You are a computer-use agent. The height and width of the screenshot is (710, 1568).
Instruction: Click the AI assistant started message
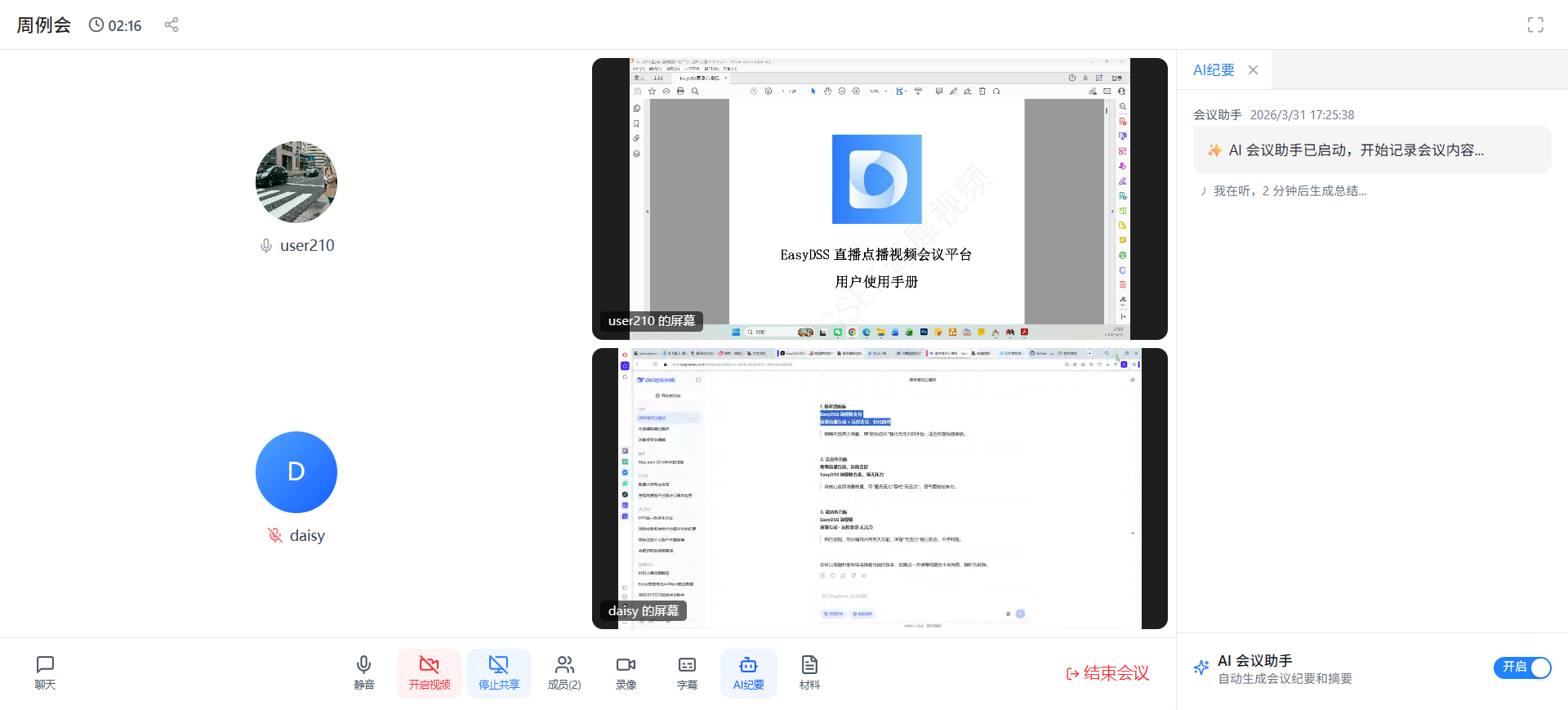point(1372,150)
